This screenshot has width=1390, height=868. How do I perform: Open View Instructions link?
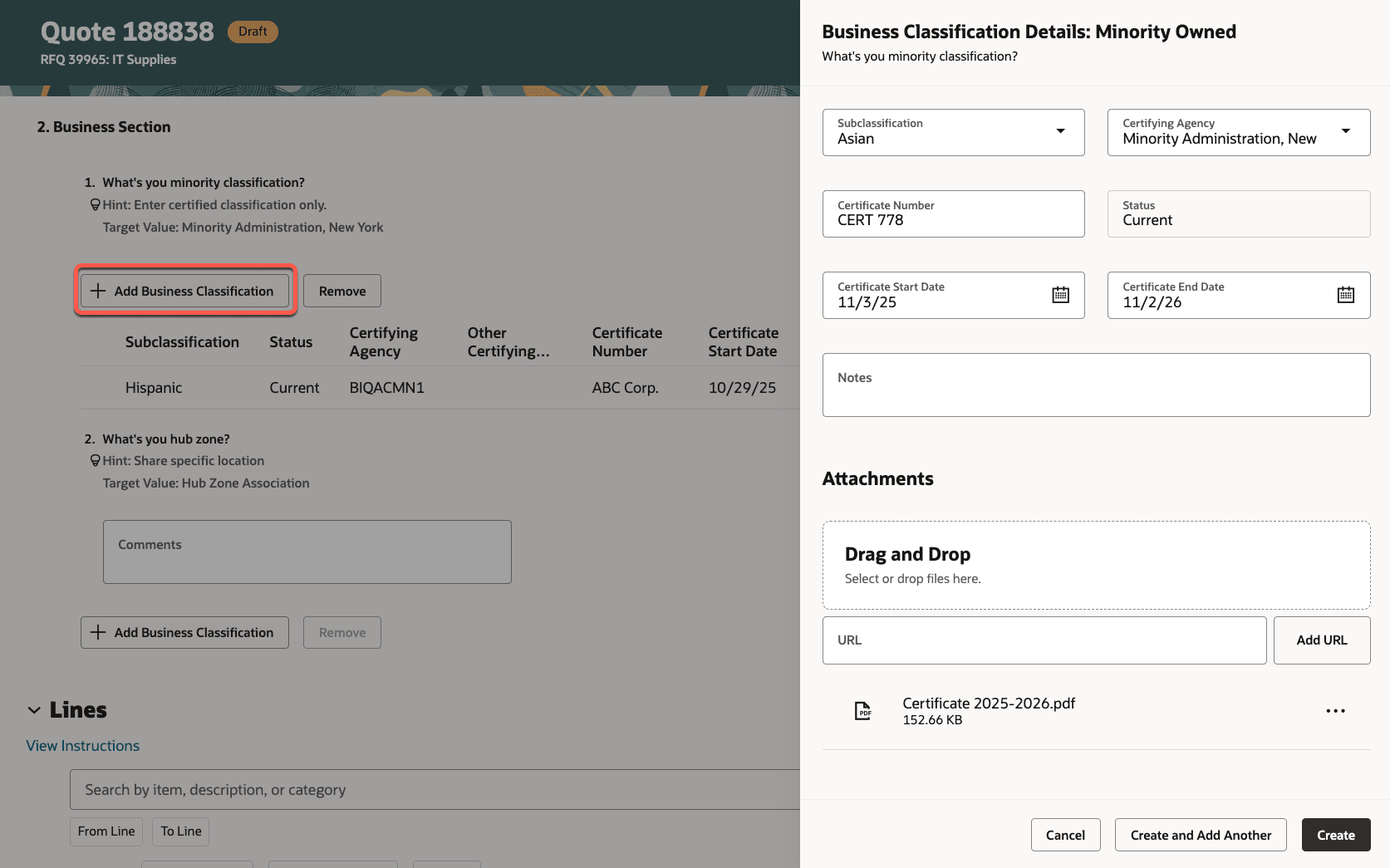tap(82, 745)
